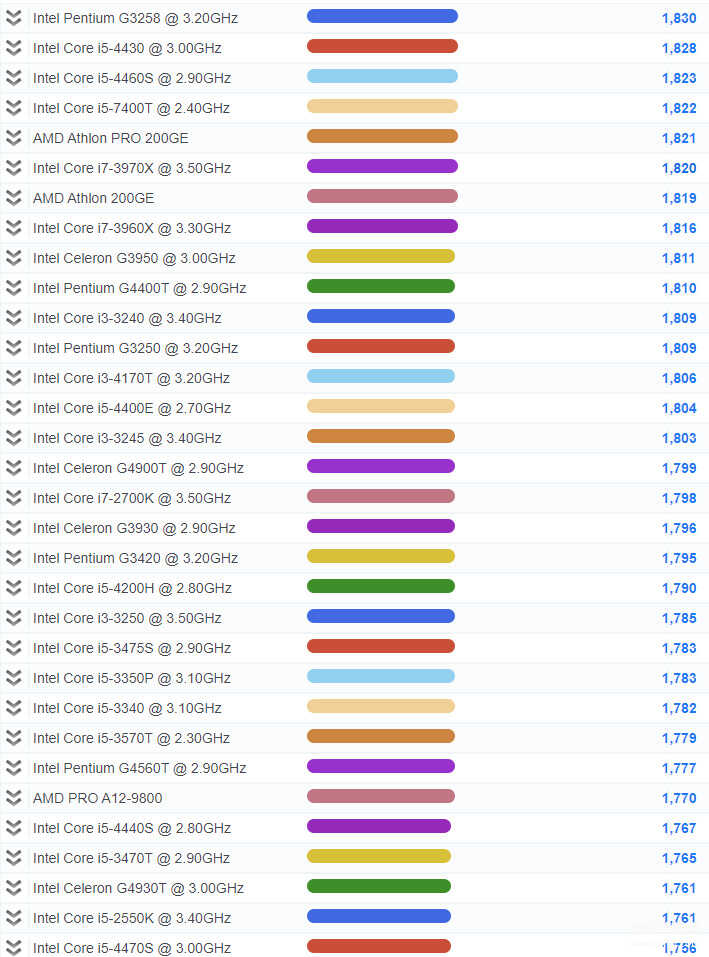Expand the Intel Celeron G3950 row chevron
Image resolution: width=709 pixels, height=957 pixels.
13,258
